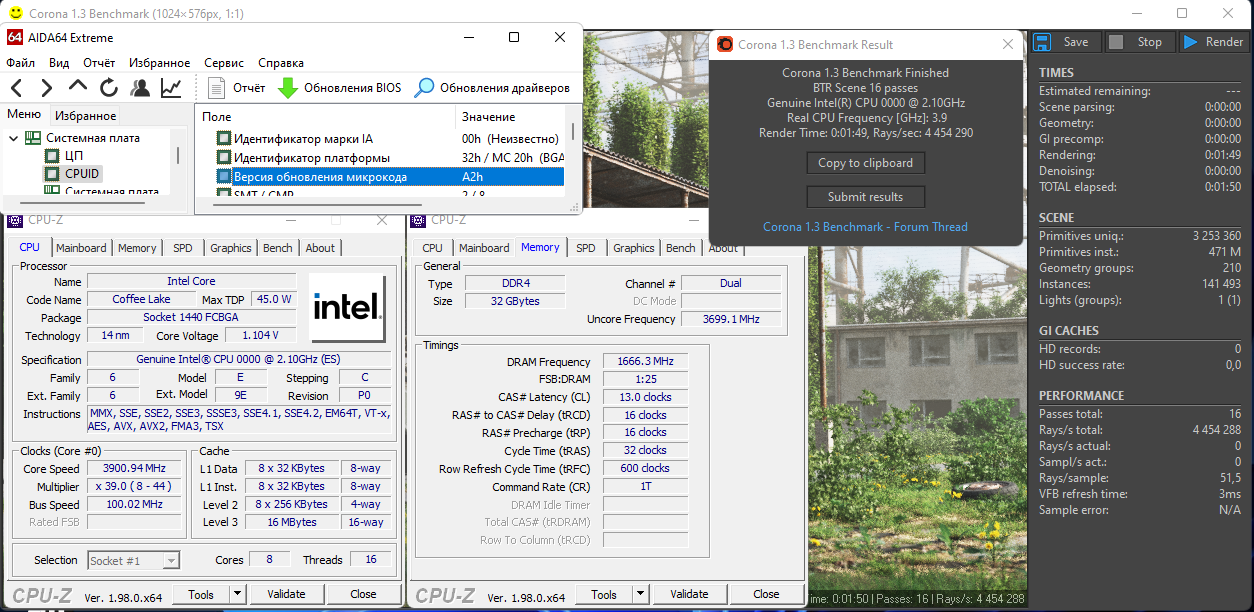The image size is (1254, 612).
Task: Click Validate button in left CPU-Z
Action: tap(286, 594)
